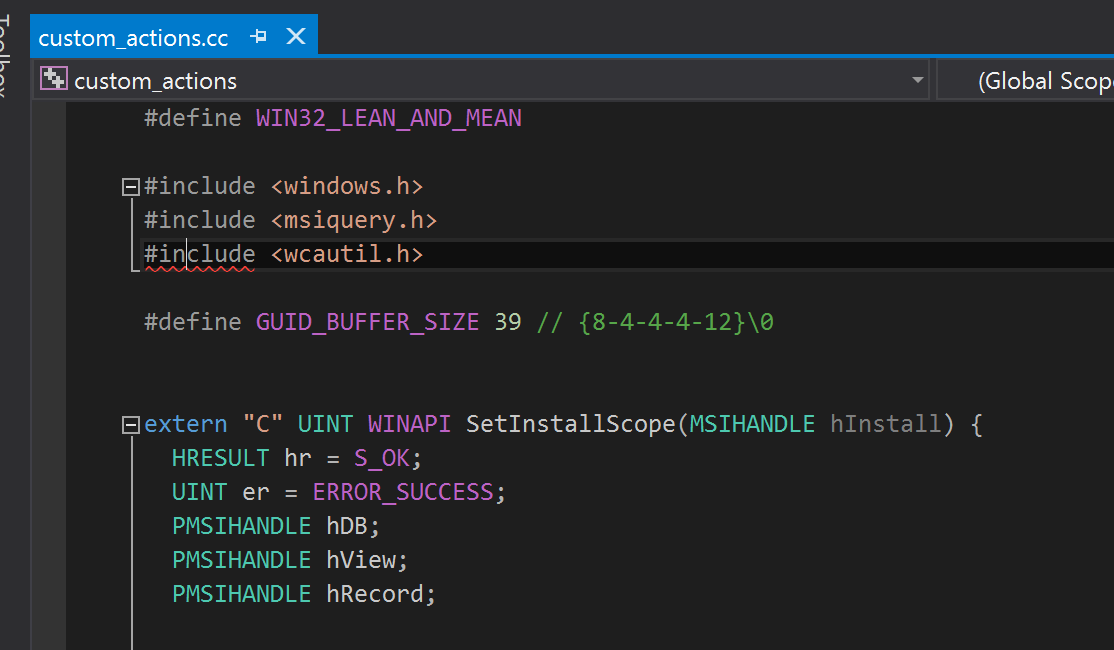Viewport: 1114px width, 650px height.
Task: Click the <msiquery.h> include path
Action: (x=354, y=220)
